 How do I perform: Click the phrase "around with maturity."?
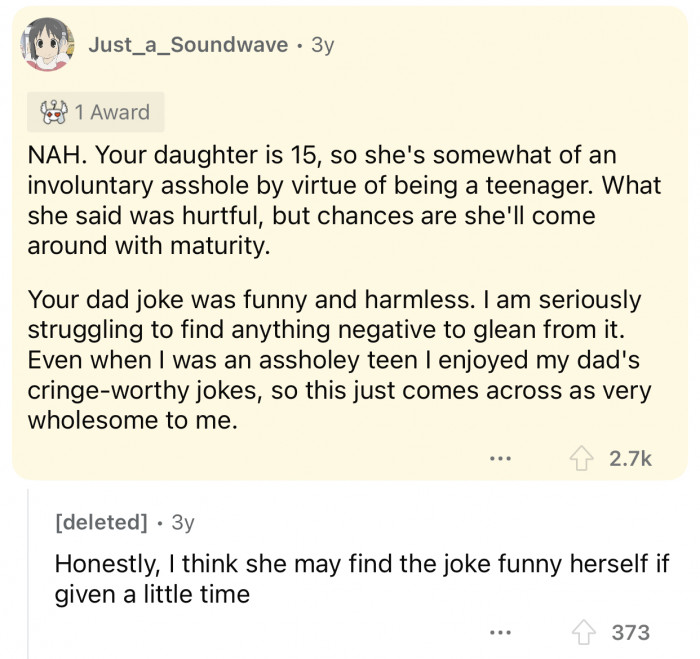150,245
